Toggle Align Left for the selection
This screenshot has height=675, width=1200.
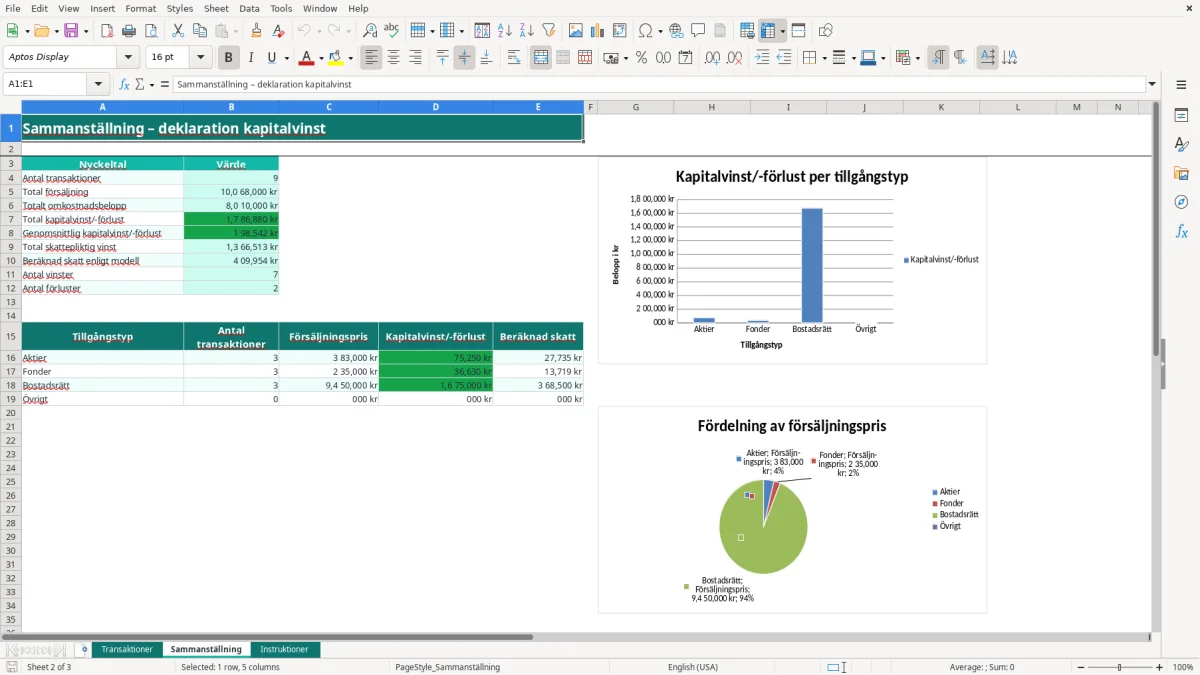pos(371,58)
